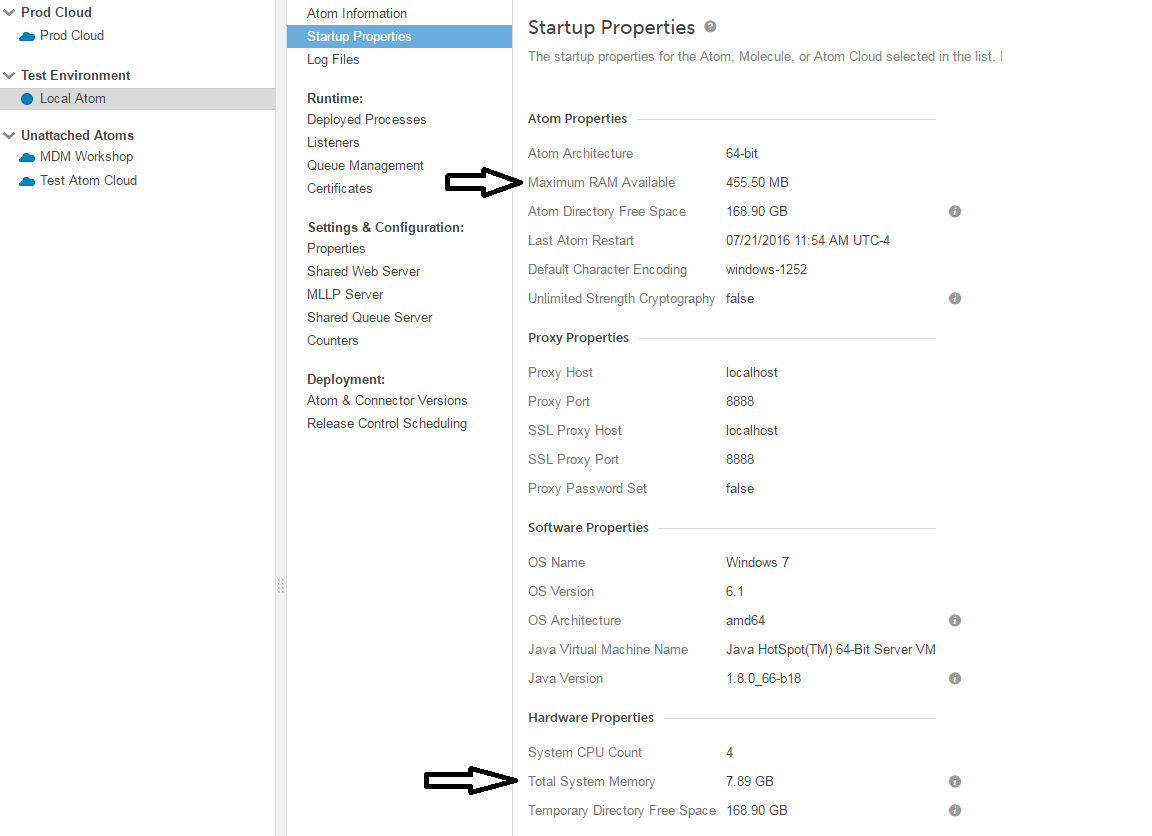Viewport: 1152px width, 836px height.
Task: Go to Deployed Processes
Action: coord(366,119)
